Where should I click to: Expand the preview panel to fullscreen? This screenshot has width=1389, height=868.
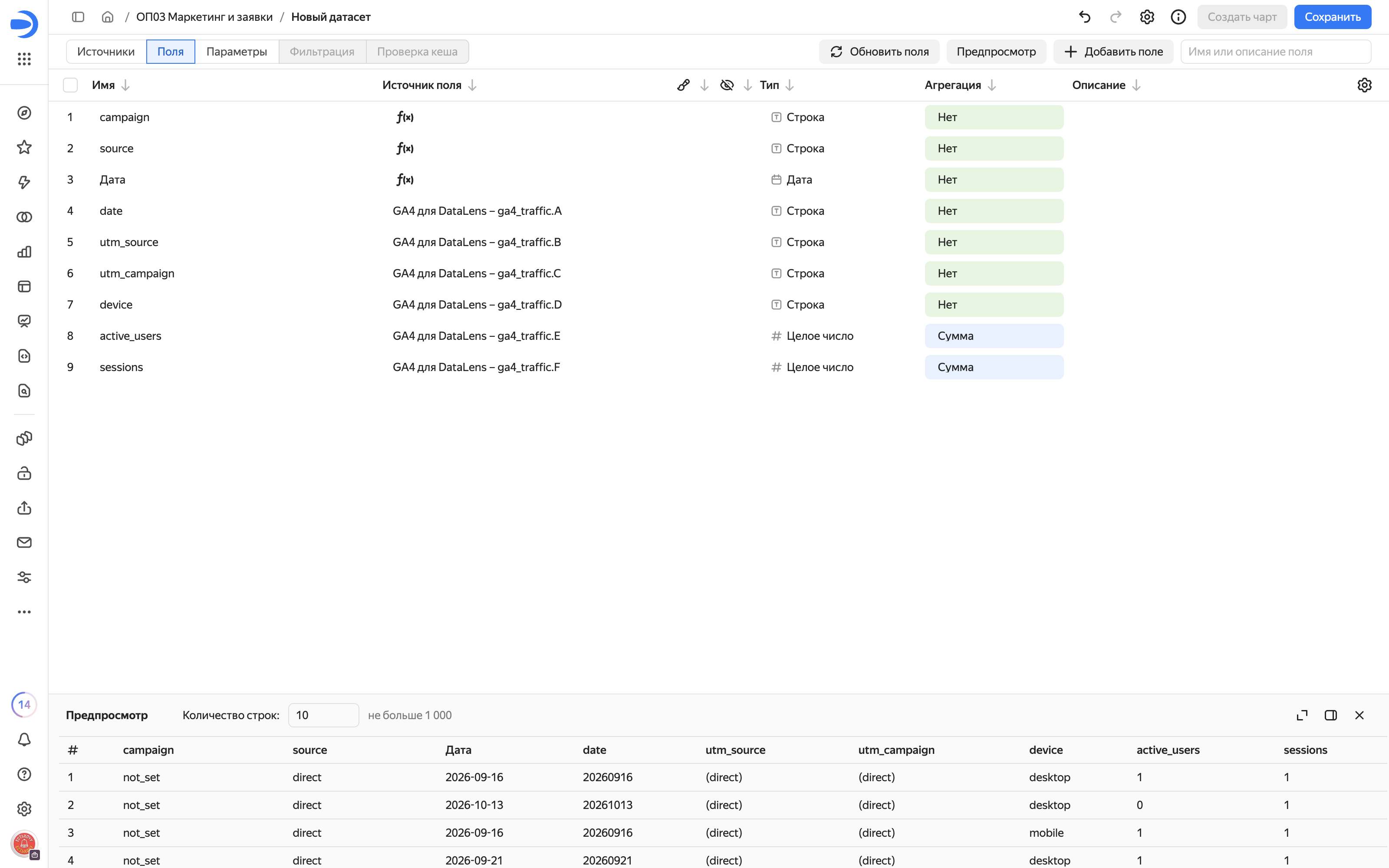pyautogui.click(x=1302, y=715)
